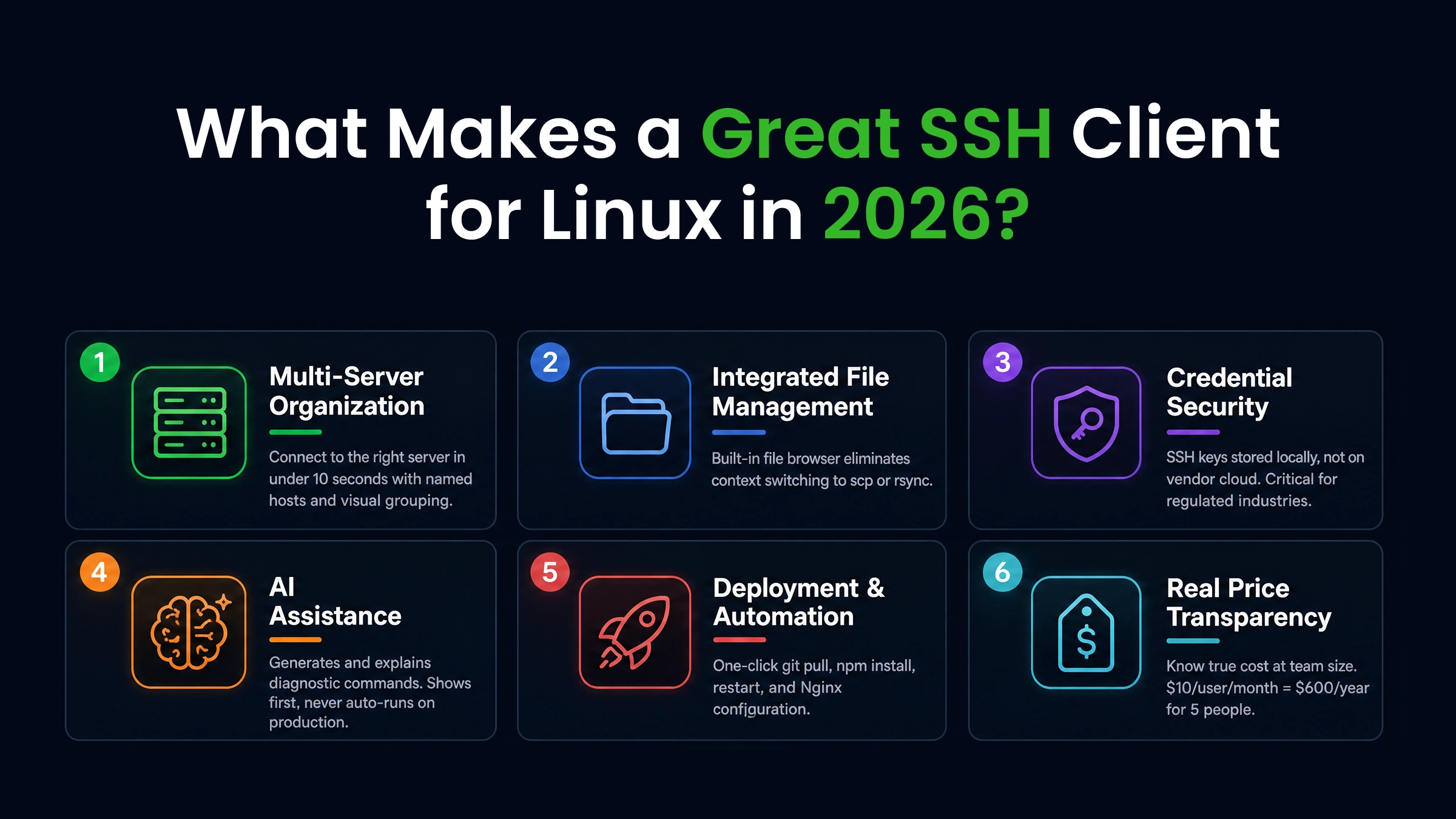The height and width of the screenshot is (819, 1456).
Task: Click the teal number 6 badge
Action: pos(1003,571)
